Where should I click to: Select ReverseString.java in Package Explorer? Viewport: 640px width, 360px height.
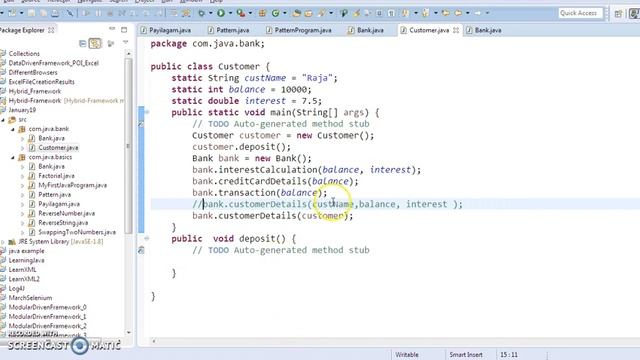coord(63,223)
